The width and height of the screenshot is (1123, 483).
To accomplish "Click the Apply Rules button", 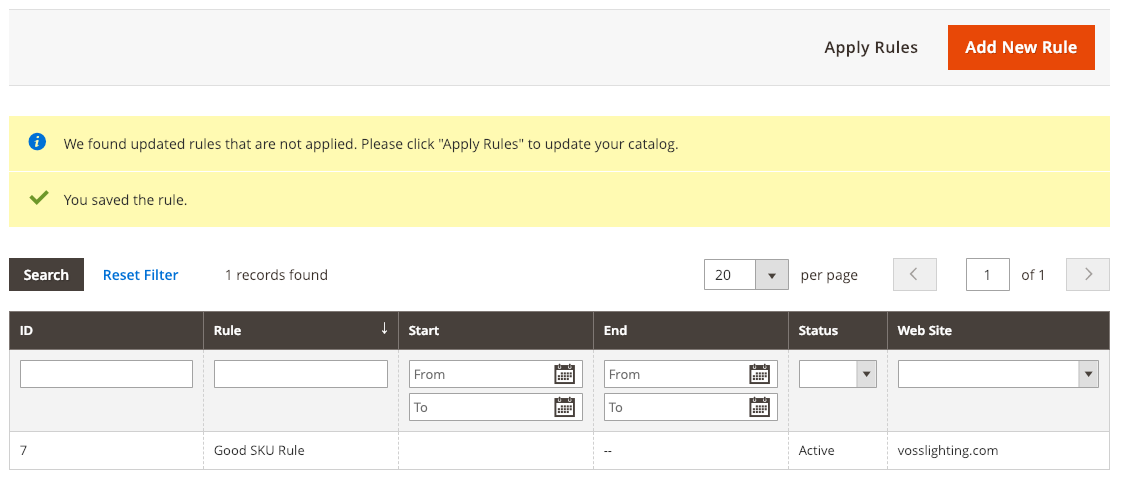I will [x=871, y=47].
